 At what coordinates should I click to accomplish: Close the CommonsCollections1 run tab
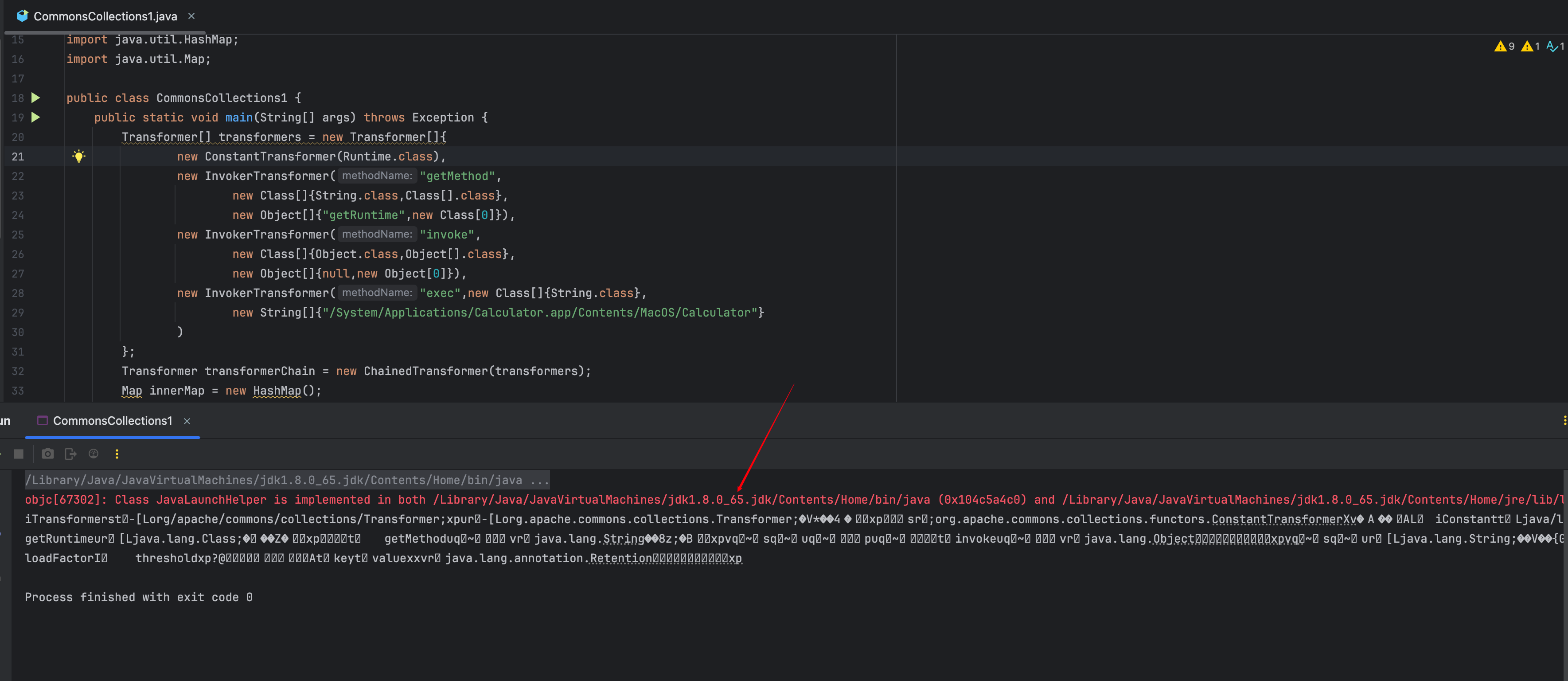[x=187, y=422]
